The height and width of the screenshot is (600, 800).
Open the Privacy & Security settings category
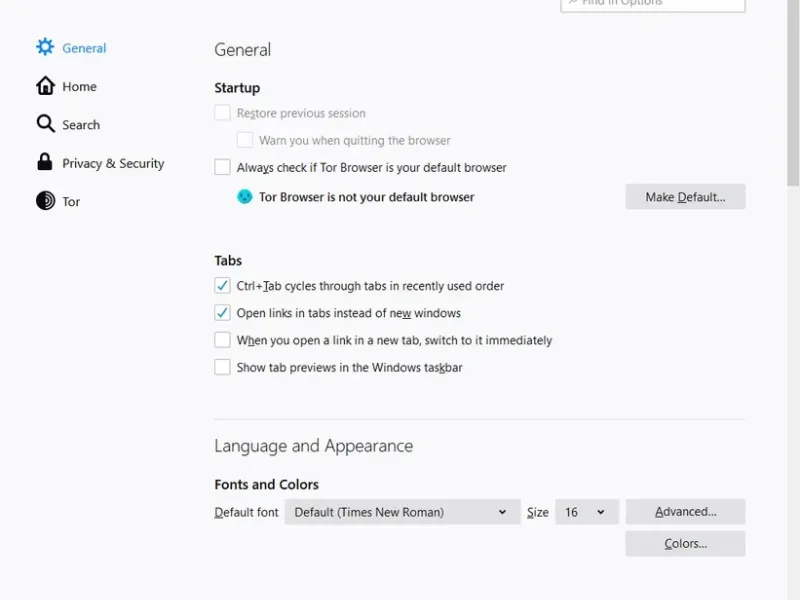[x=113, y=163]
